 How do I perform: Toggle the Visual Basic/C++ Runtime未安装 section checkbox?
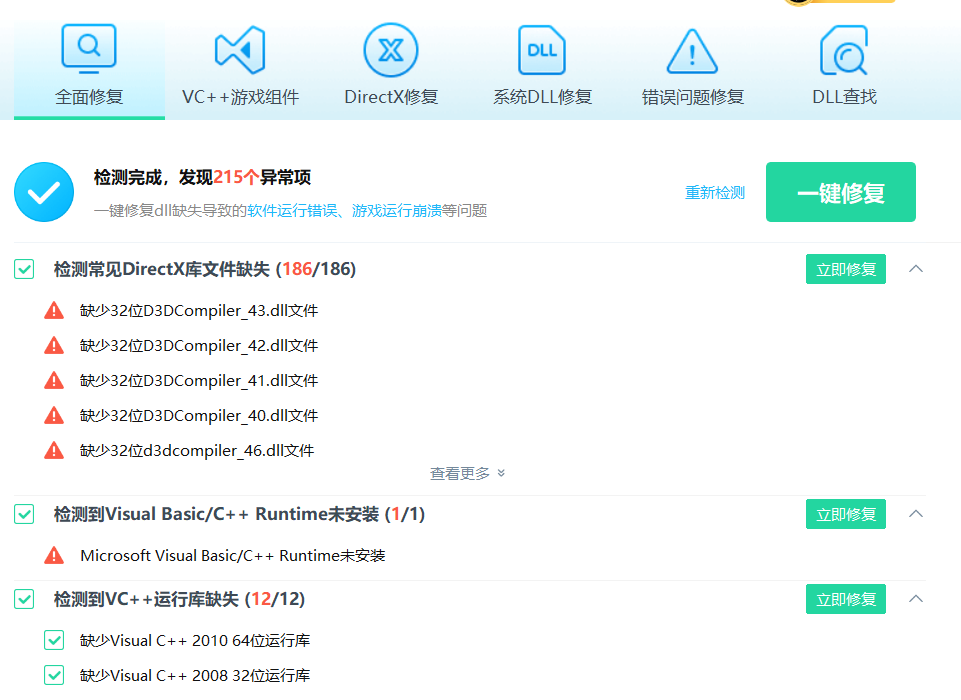[x=24, y=514]
